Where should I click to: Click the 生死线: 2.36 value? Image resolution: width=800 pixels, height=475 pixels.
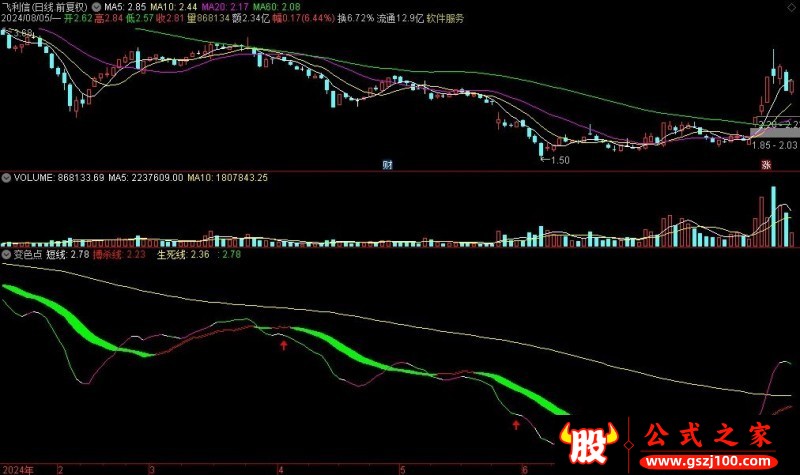click(x=183, y=254)
